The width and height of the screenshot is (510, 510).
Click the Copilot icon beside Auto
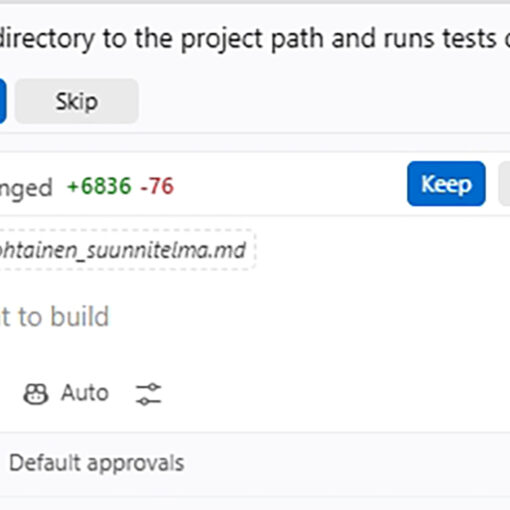click(x=36, y=393)
